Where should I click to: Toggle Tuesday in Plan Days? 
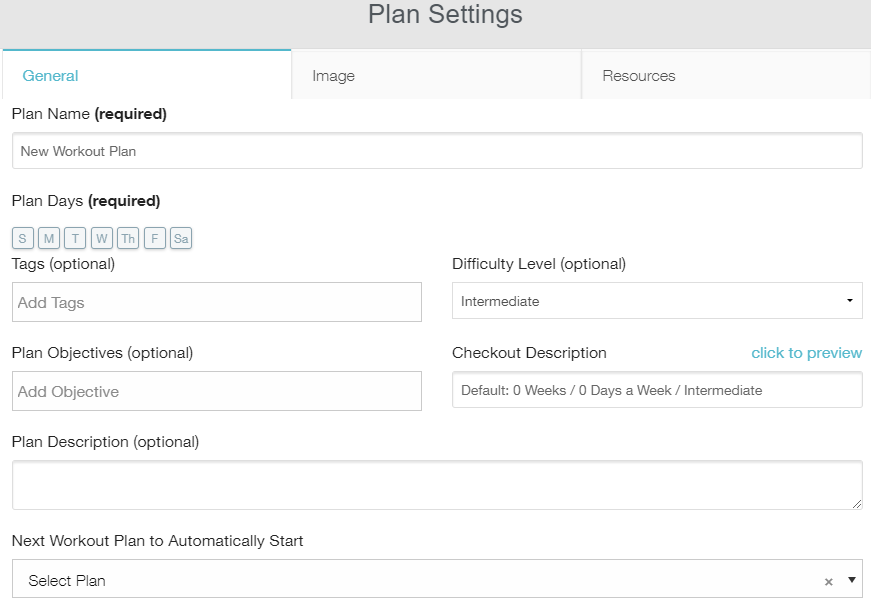pos(75,238)
